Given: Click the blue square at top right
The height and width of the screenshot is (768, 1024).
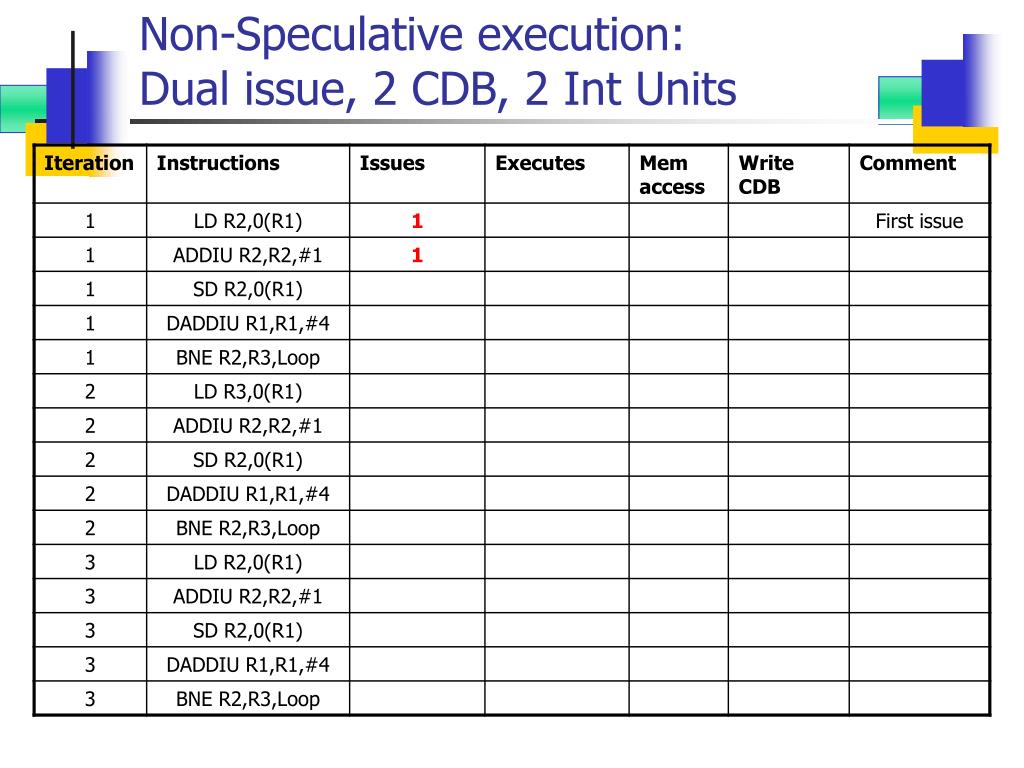Looking at the screenshot, I should (x=944, y=91).
